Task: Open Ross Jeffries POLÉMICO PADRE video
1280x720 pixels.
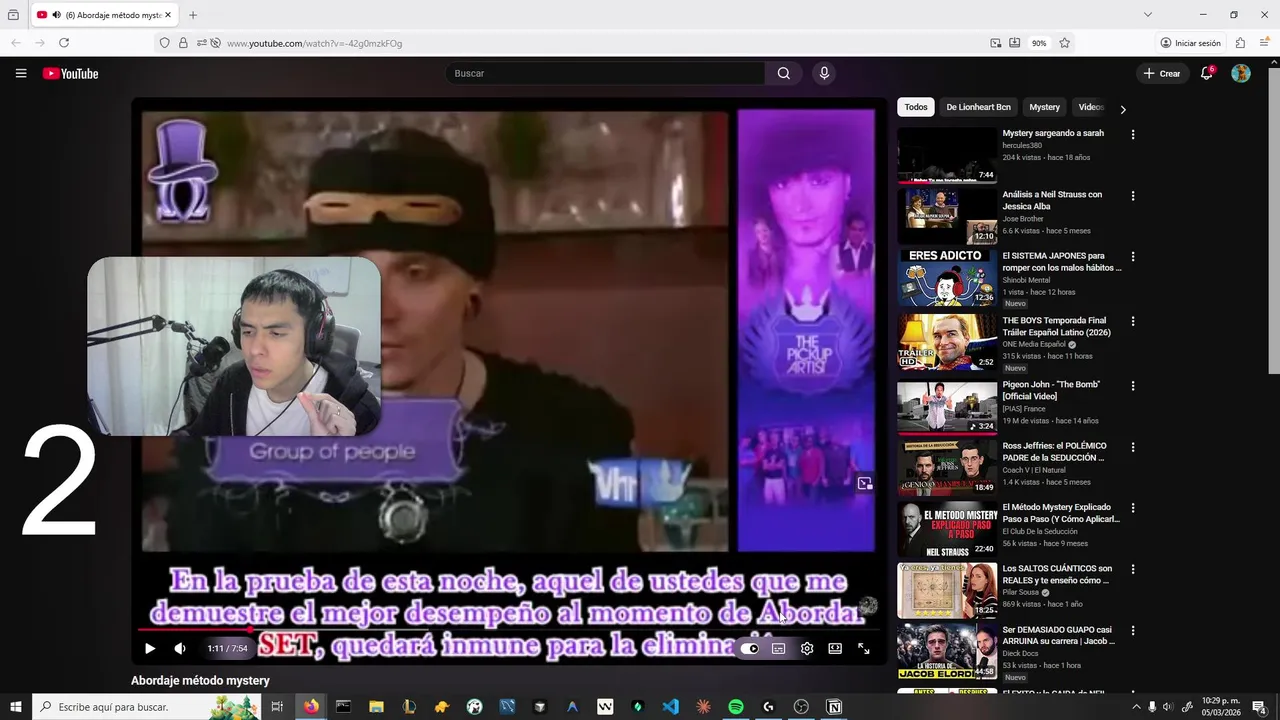Action: click(x=1054, y=451)
